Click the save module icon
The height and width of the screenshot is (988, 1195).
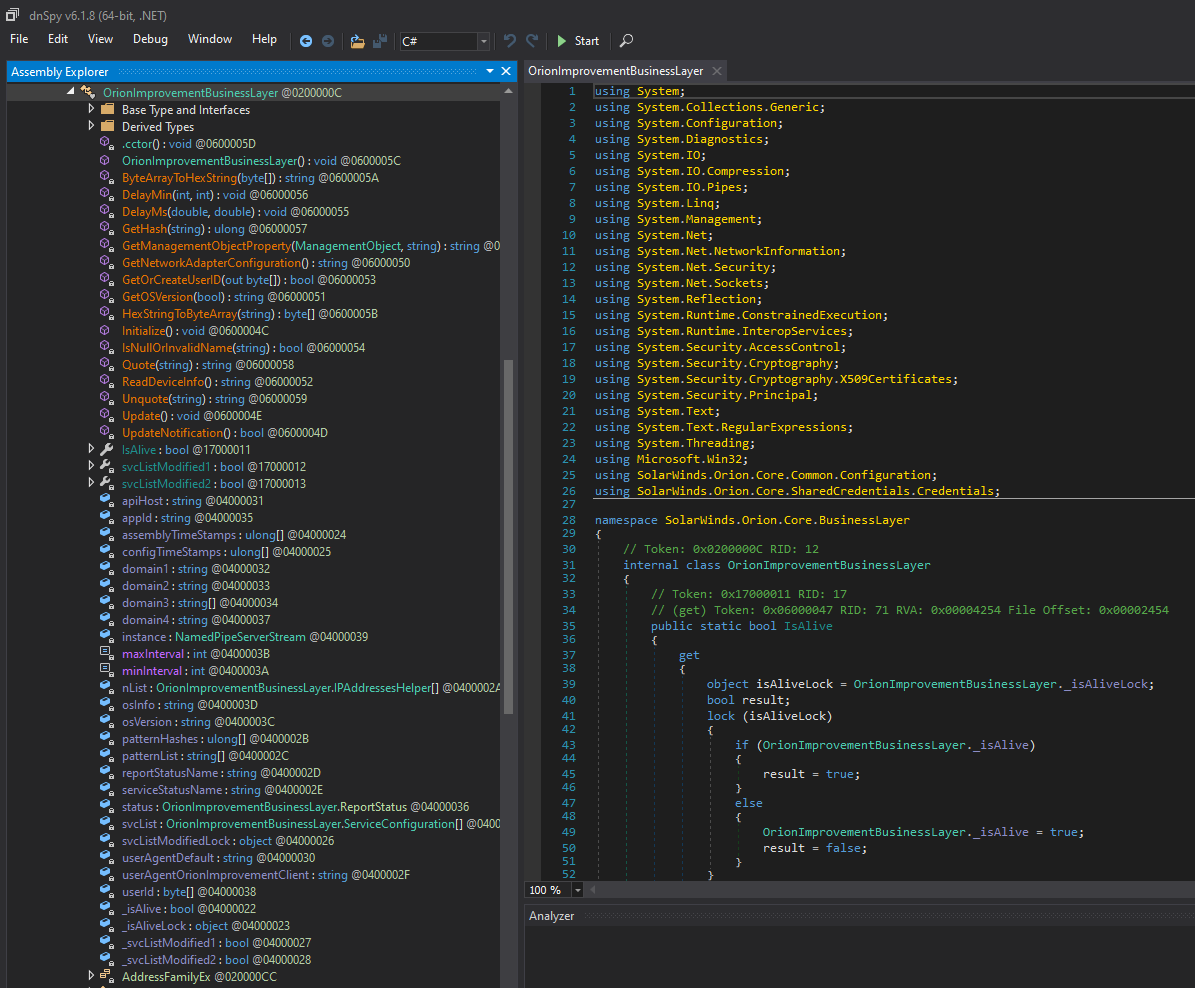click(380, 41)
